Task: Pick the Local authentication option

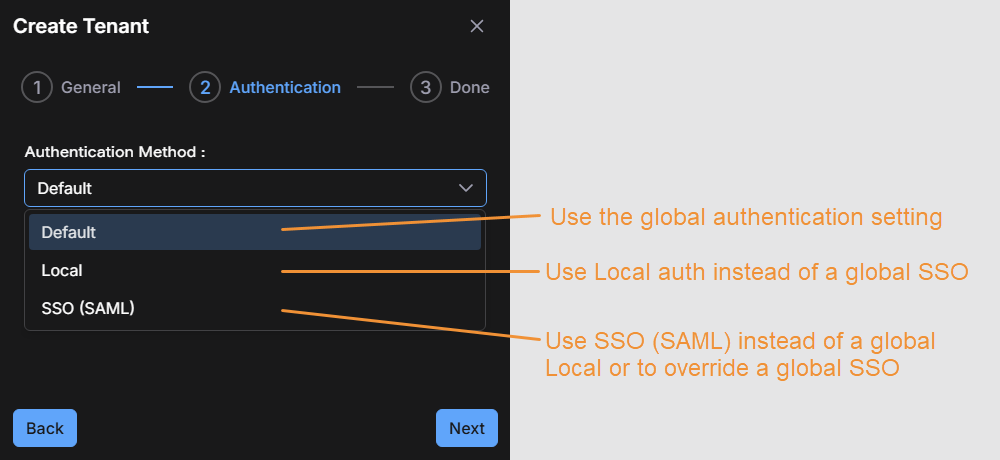Action: (62, 270)
